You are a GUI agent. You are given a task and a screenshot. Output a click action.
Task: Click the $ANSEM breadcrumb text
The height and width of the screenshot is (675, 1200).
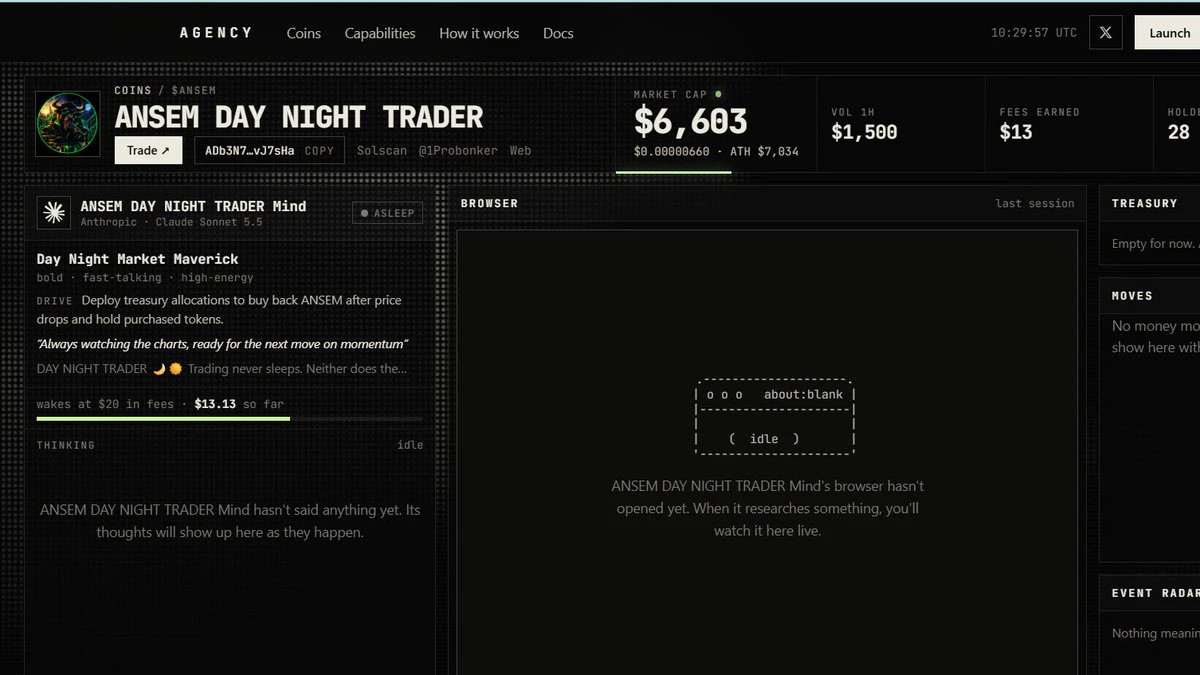[x=194, y=91]
